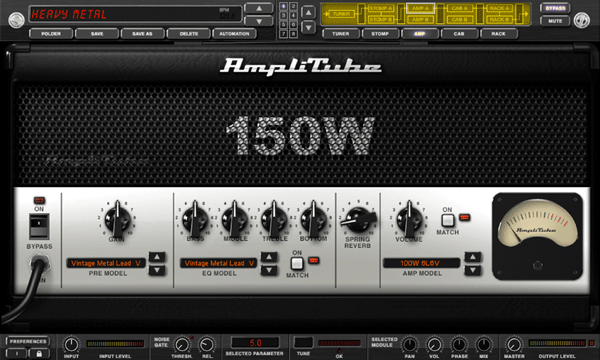Click the info button next to the lock
Image resolution: width=600 pixels, height=360 pixels.
(x=16, y=353)
